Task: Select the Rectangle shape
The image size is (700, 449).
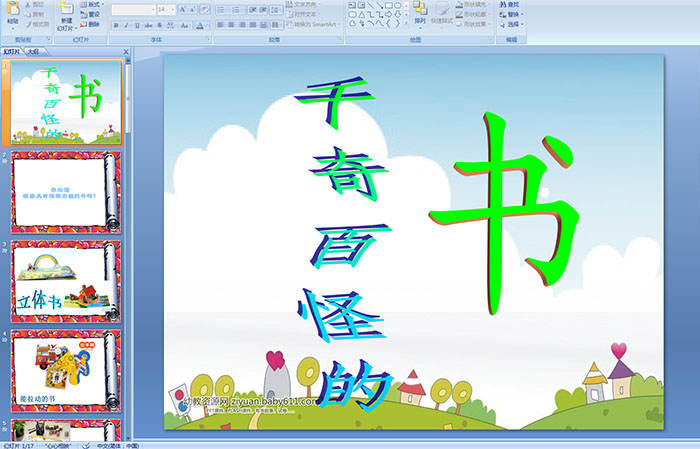Action: click(389, 5)
